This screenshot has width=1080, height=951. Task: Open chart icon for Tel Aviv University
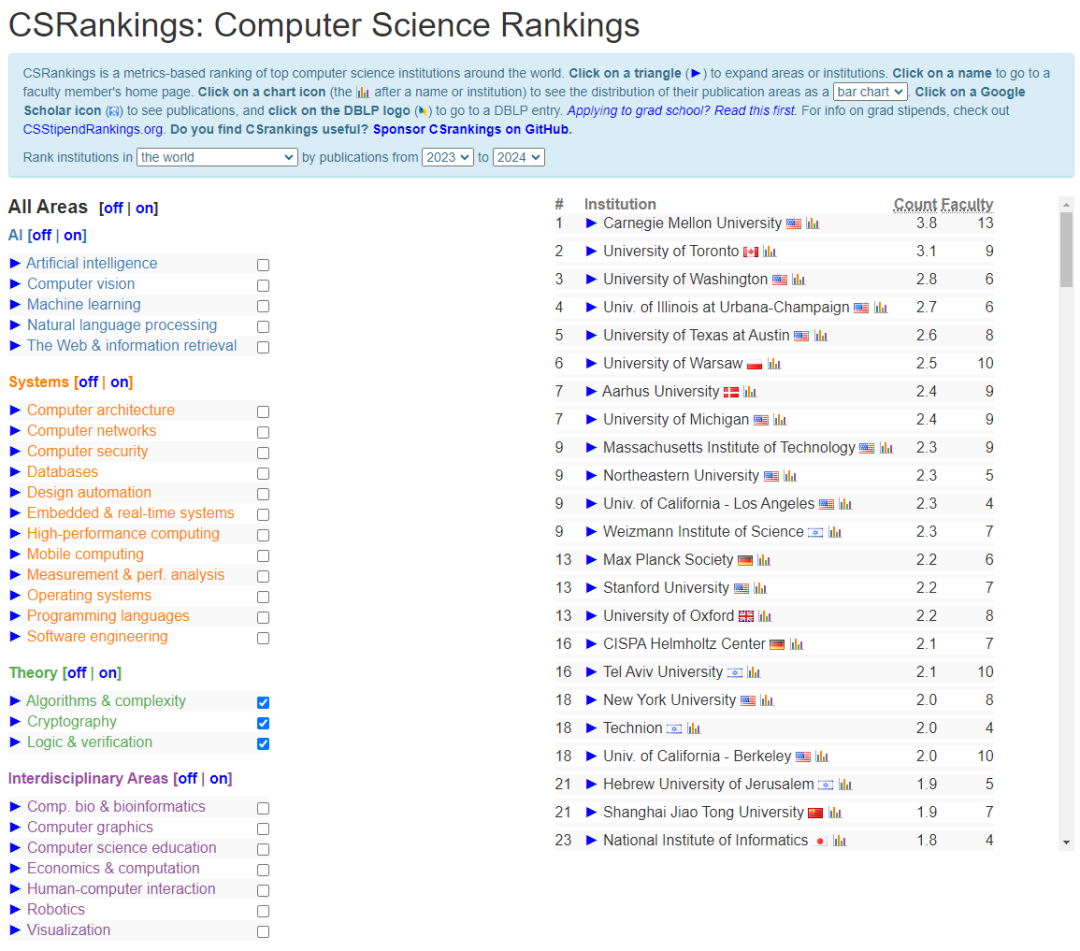point(754,672)
